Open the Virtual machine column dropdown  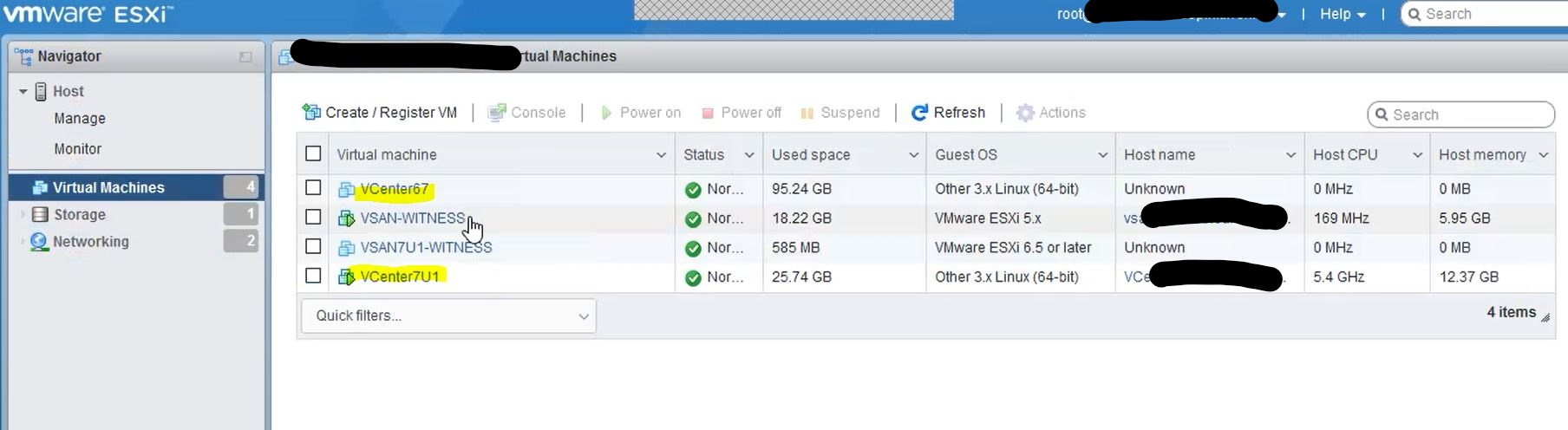click(x=661, y=155)
